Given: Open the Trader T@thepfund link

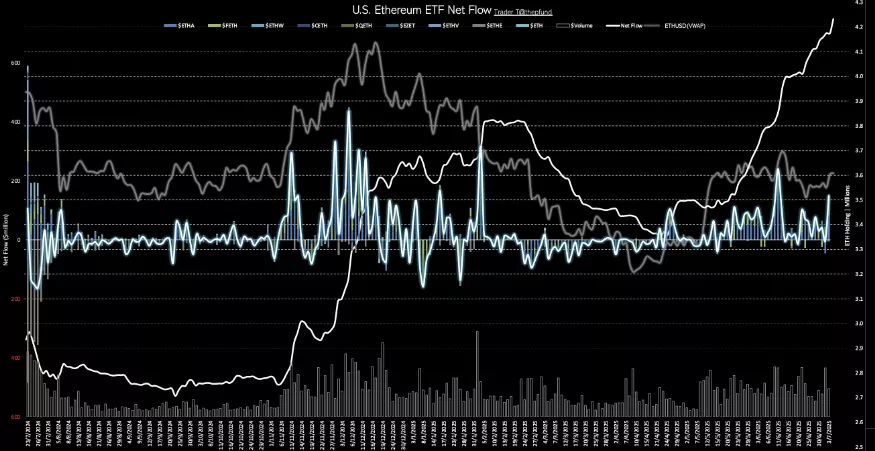Looking at the screenshot, I should coord(523,12).
